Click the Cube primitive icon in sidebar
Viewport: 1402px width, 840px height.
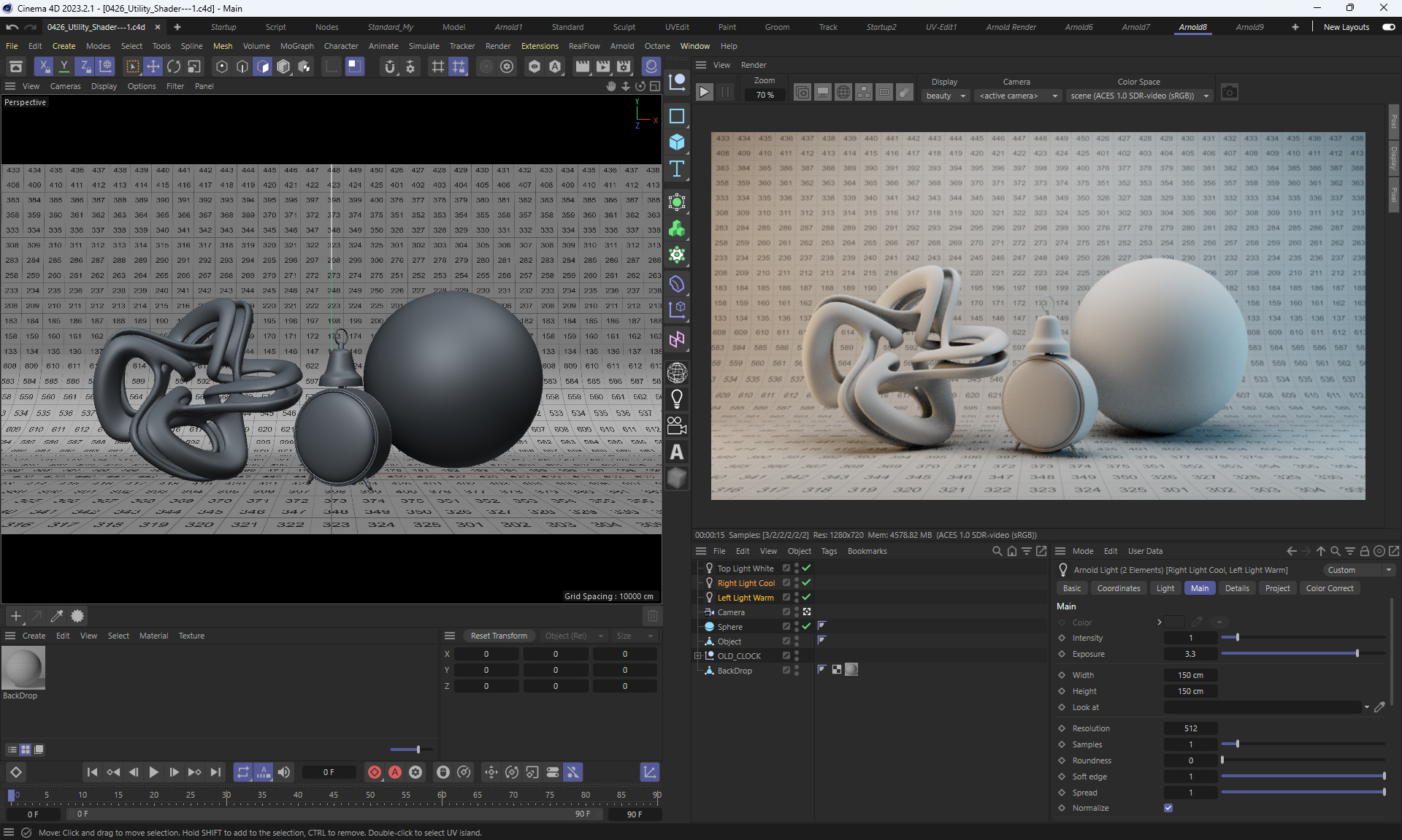677,142
